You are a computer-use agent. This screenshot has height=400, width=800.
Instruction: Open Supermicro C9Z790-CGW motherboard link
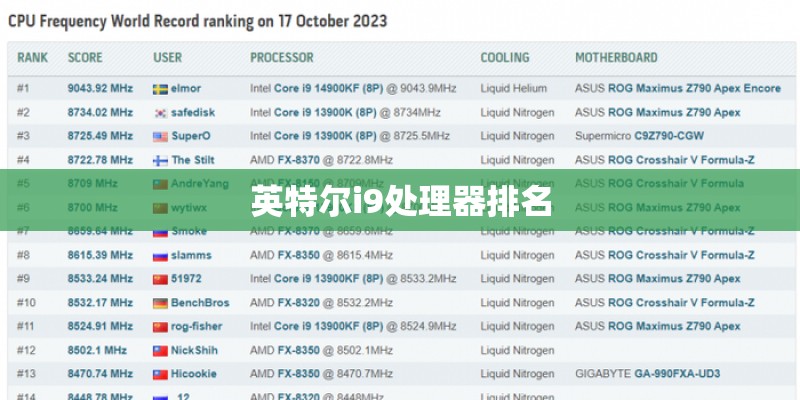(x=669, y=136)
